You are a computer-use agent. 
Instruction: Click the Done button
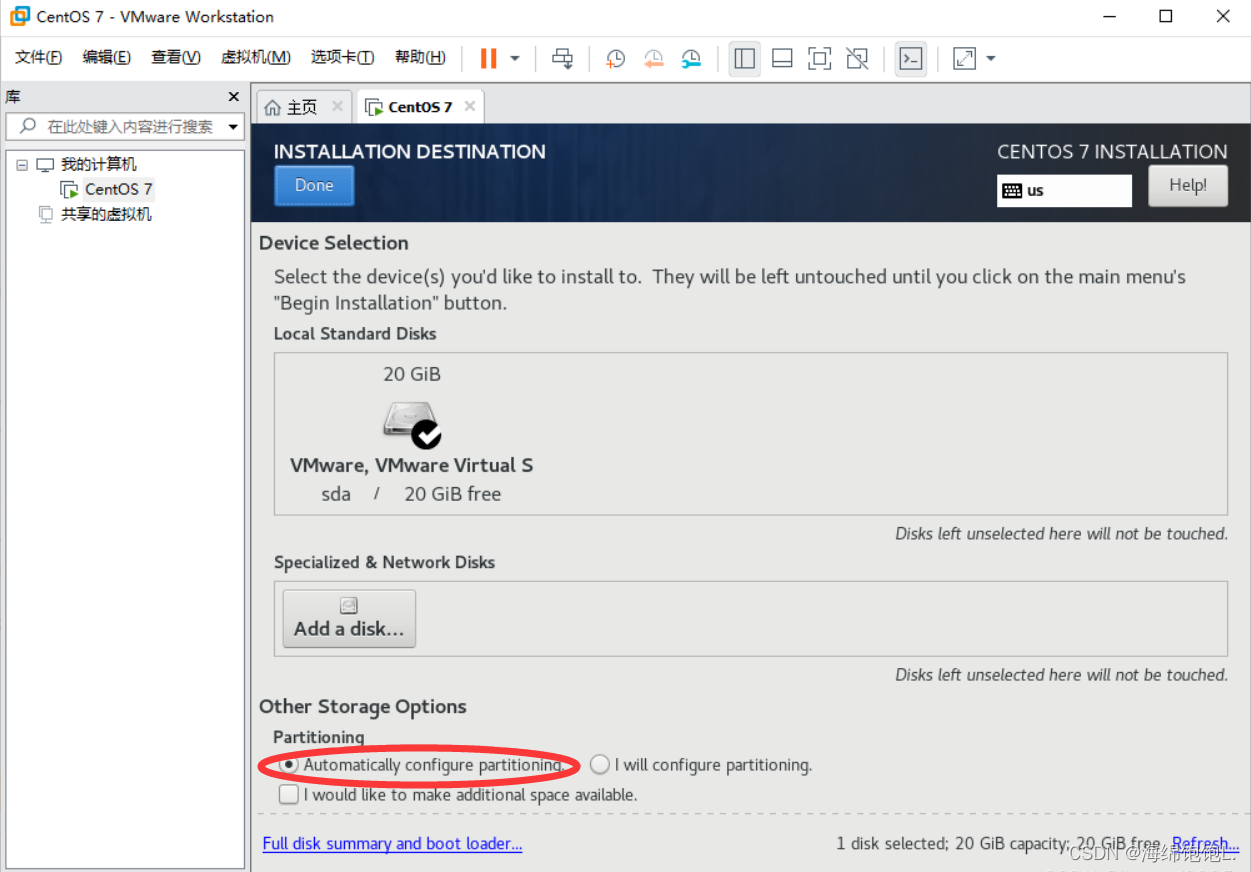314,185
